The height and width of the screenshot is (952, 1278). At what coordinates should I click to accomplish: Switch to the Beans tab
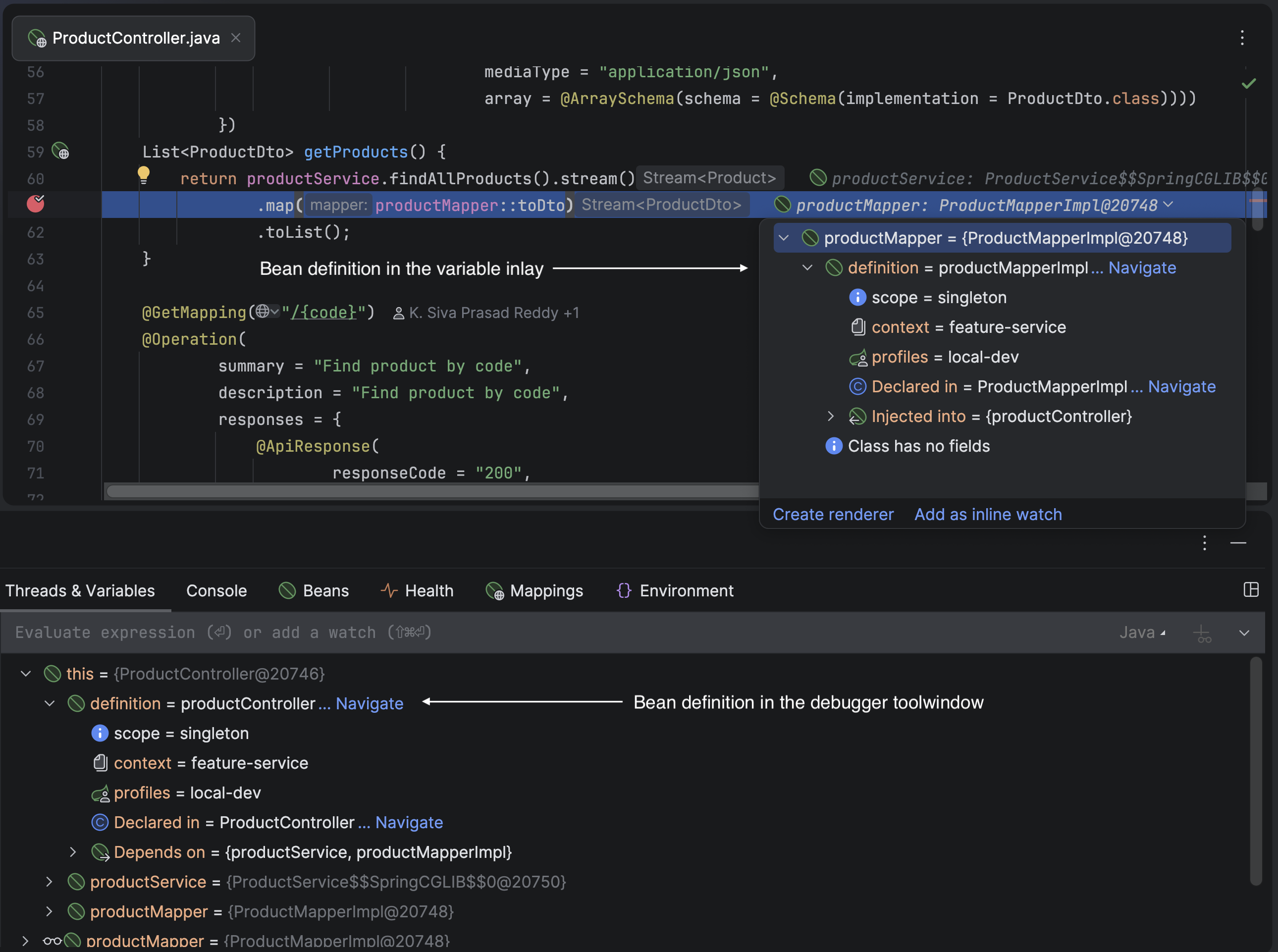click(314, 591)
